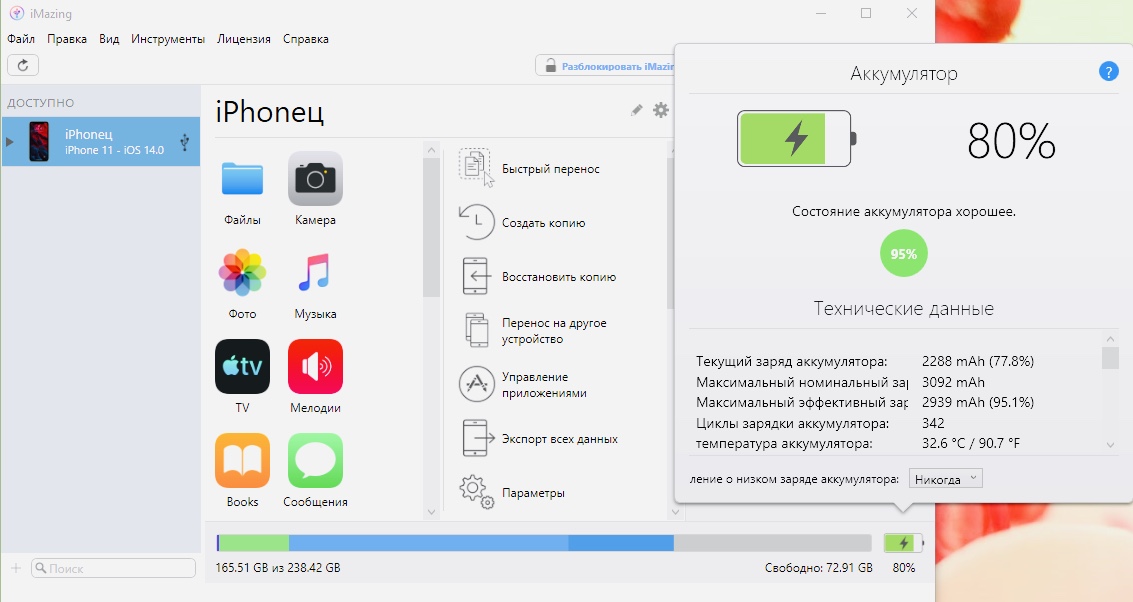Click actions list scrollbar down arrow
1133x602 pixels.
click(675, 512)
